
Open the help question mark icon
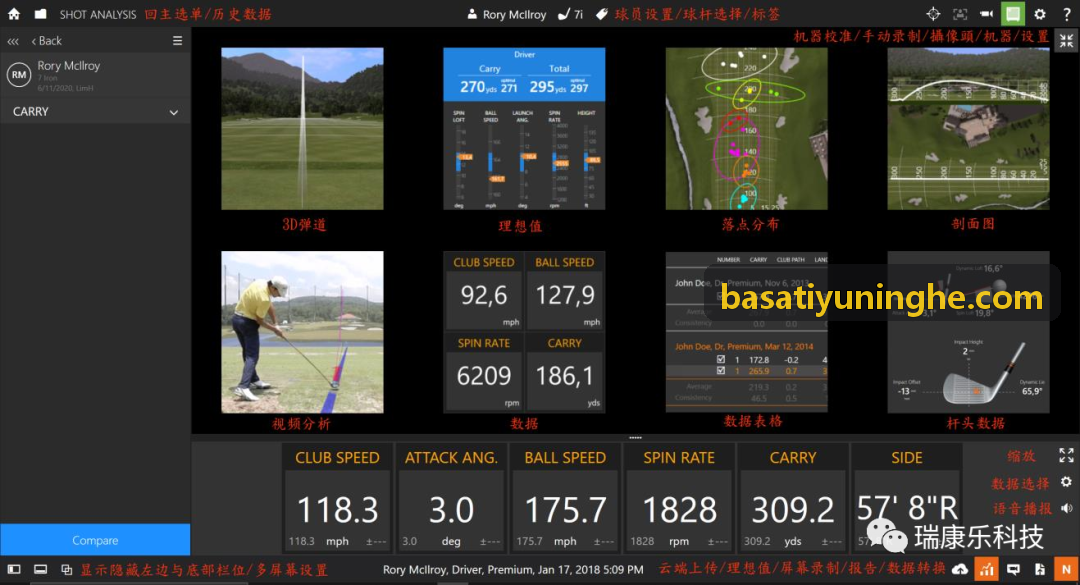tap(1066, 14)
